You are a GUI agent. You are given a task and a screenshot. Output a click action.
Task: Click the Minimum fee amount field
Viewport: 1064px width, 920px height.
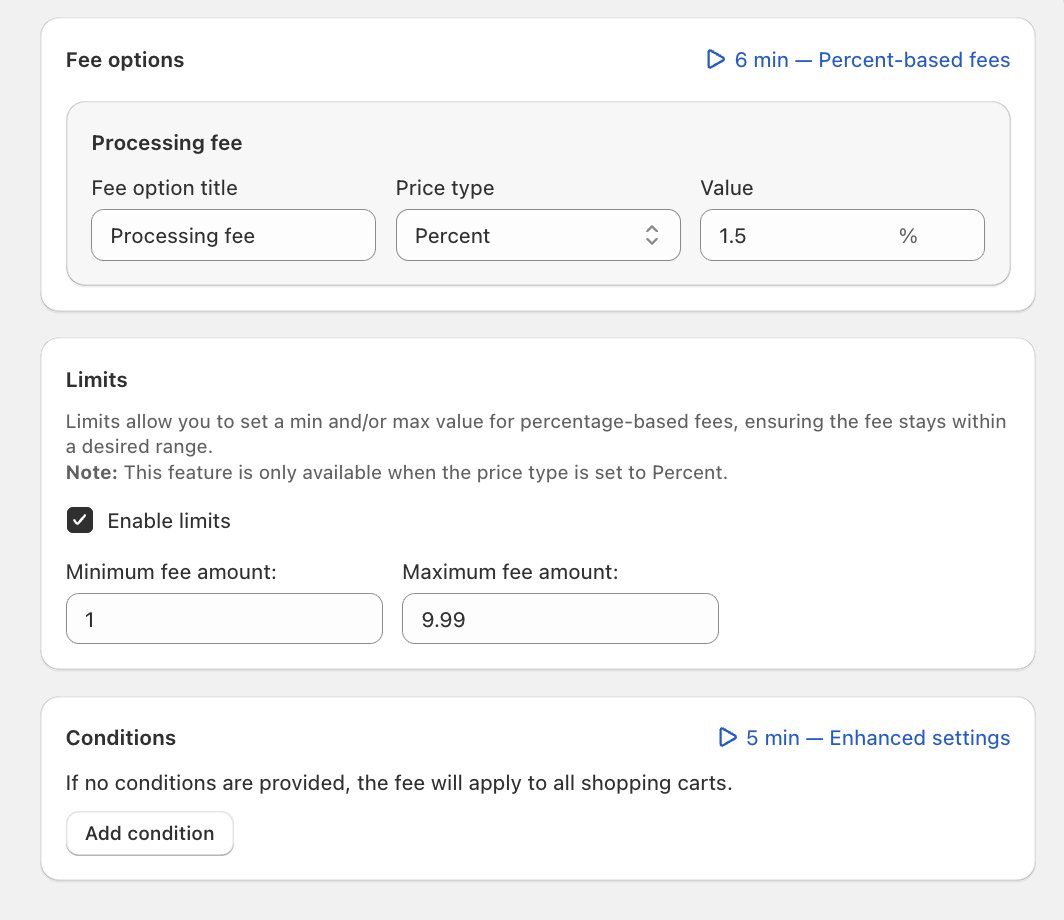pos(223,618)
